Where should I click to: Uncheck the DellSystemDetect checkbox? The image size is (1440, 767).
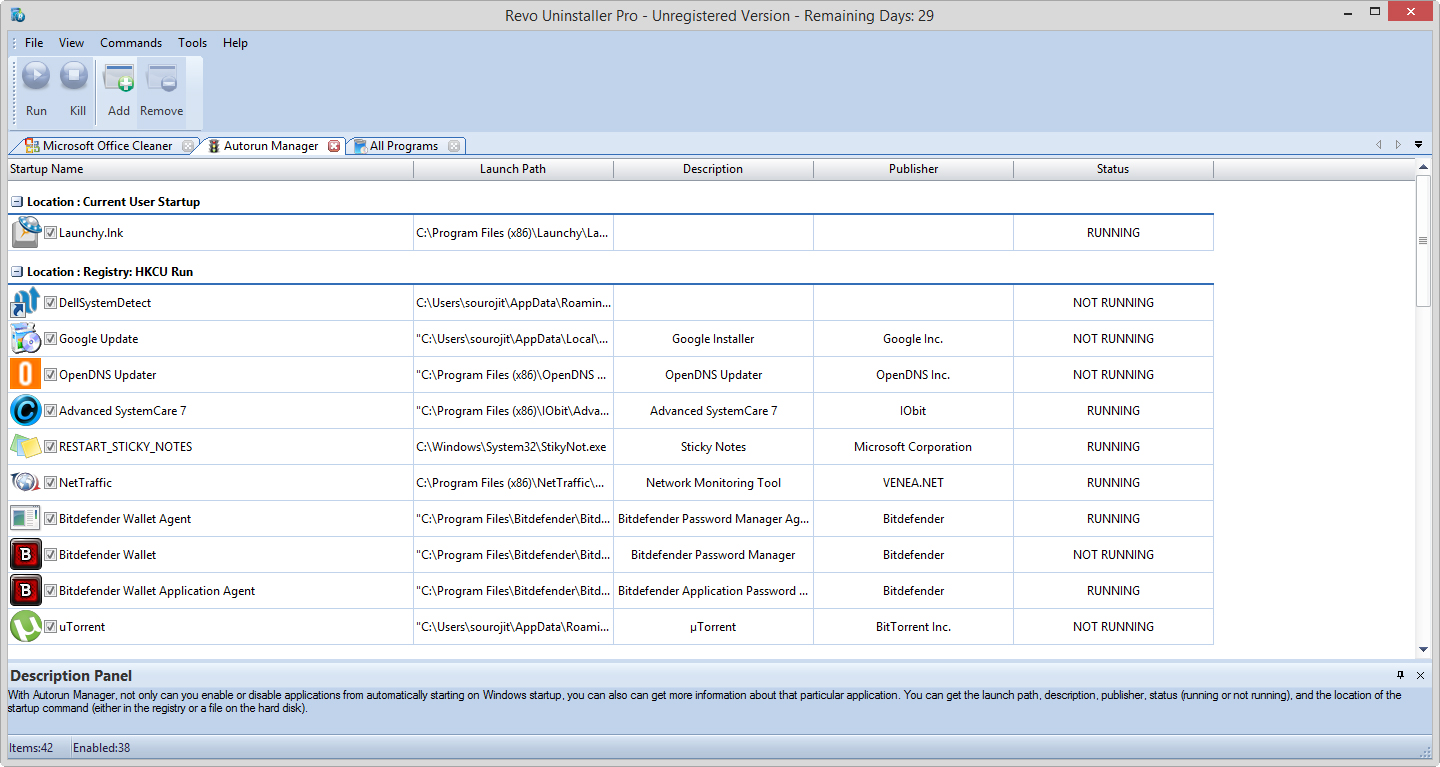point(50,303)
